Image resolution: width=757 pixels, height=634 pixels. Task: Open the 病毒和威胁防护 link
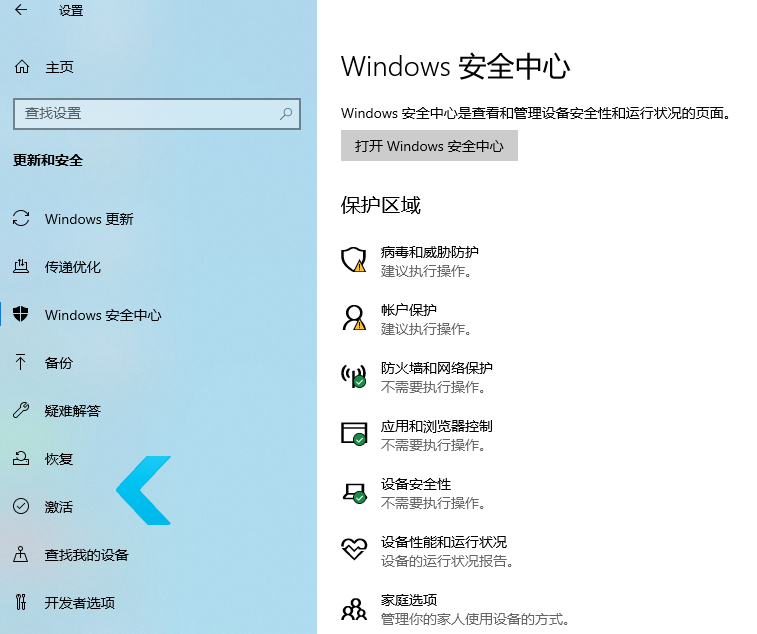point(429,252)
